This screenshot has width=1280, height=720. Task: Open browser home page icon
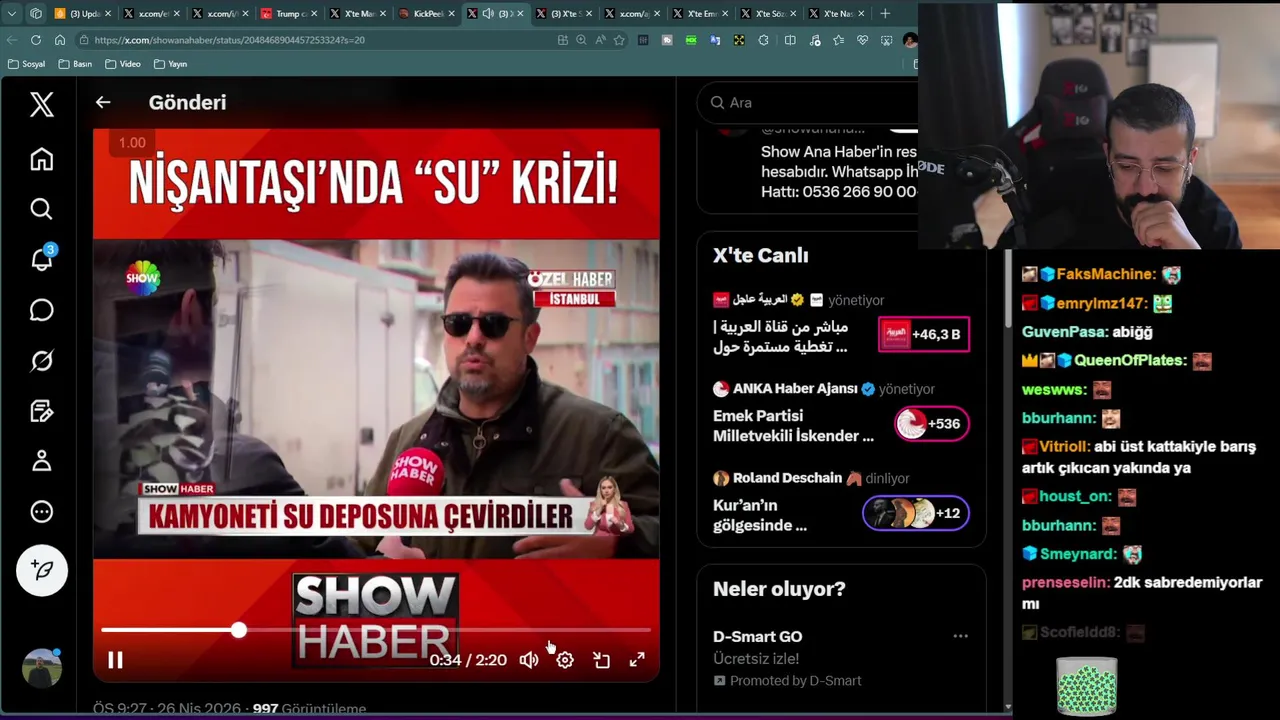[x=60, y=40]
